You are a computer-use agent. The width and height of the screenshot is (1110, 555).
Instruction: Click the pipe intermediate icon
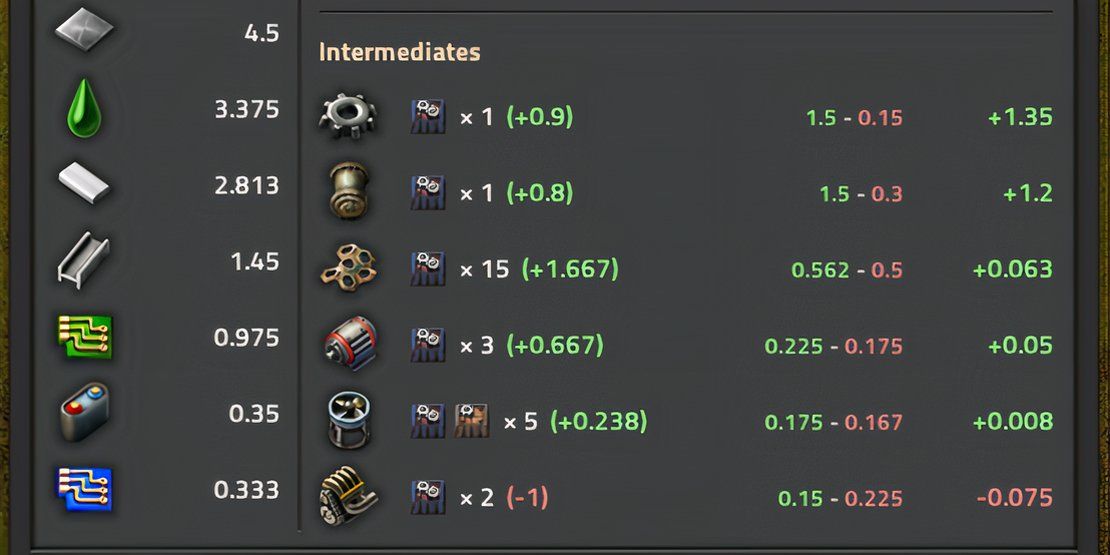[348, 192]
